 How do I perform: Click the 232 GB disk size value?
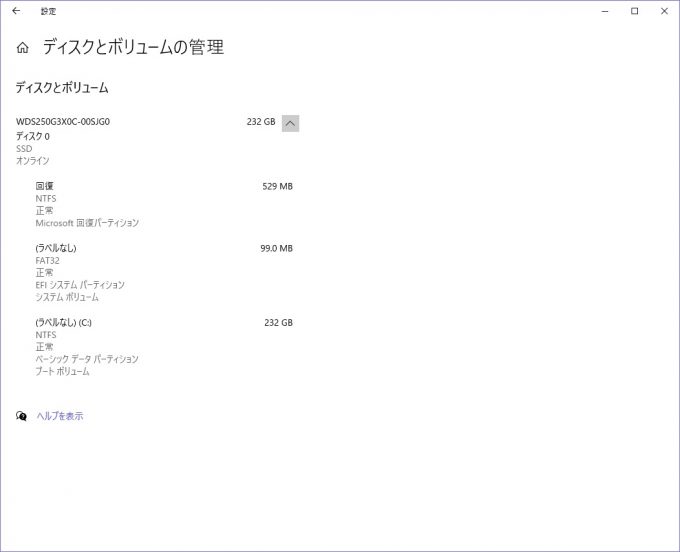261,121
